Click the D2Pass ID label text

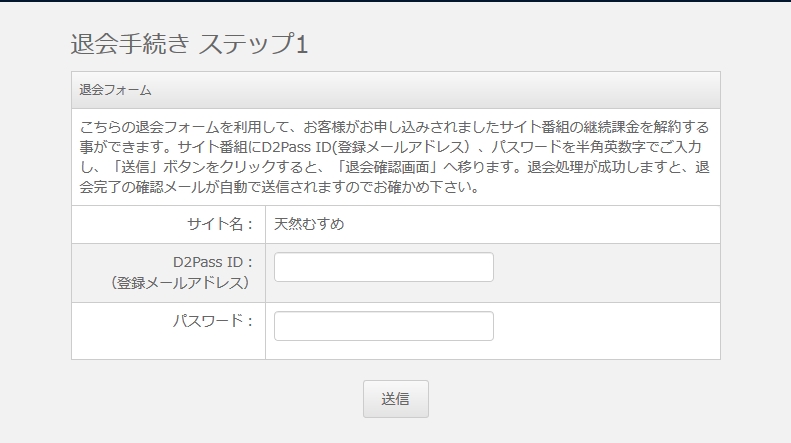[206, 263]
